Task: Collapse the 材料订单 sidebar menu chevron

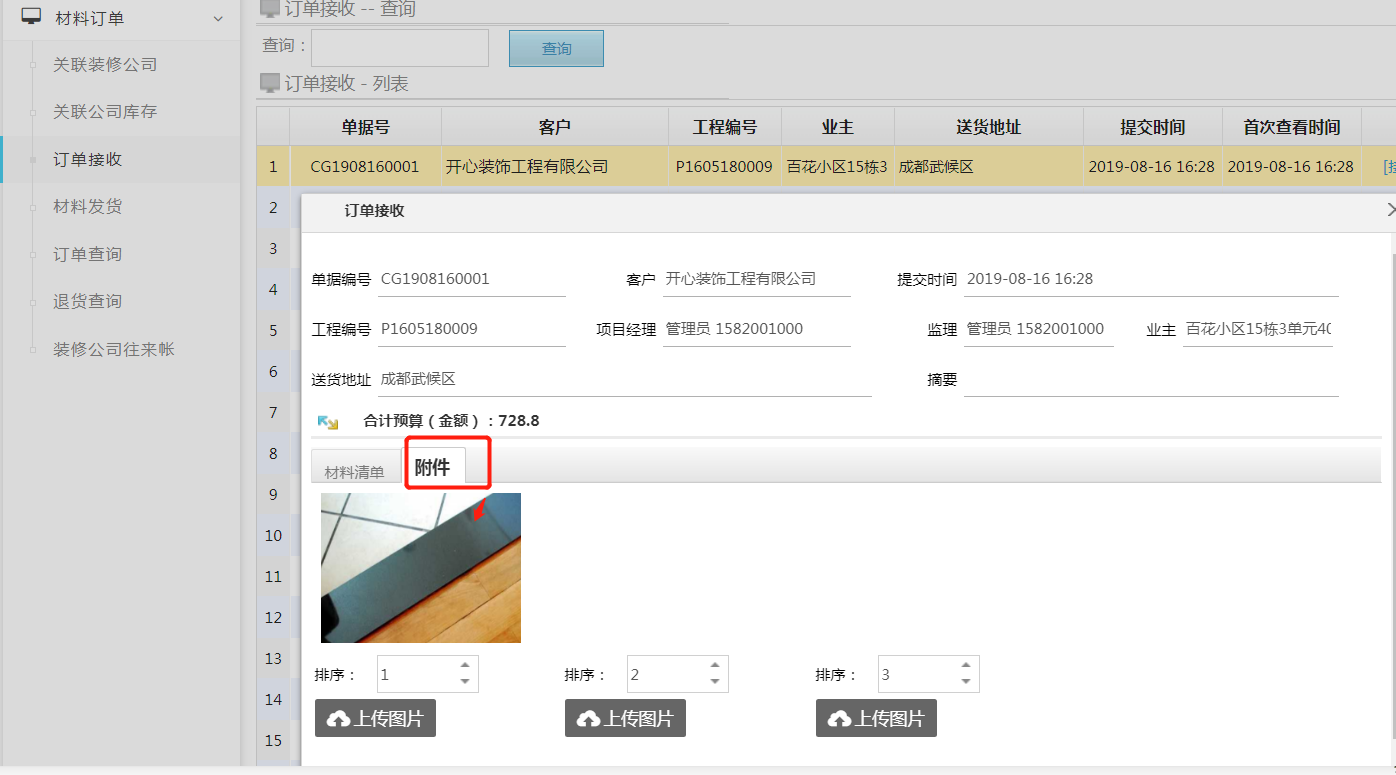Action: (218, 18)
